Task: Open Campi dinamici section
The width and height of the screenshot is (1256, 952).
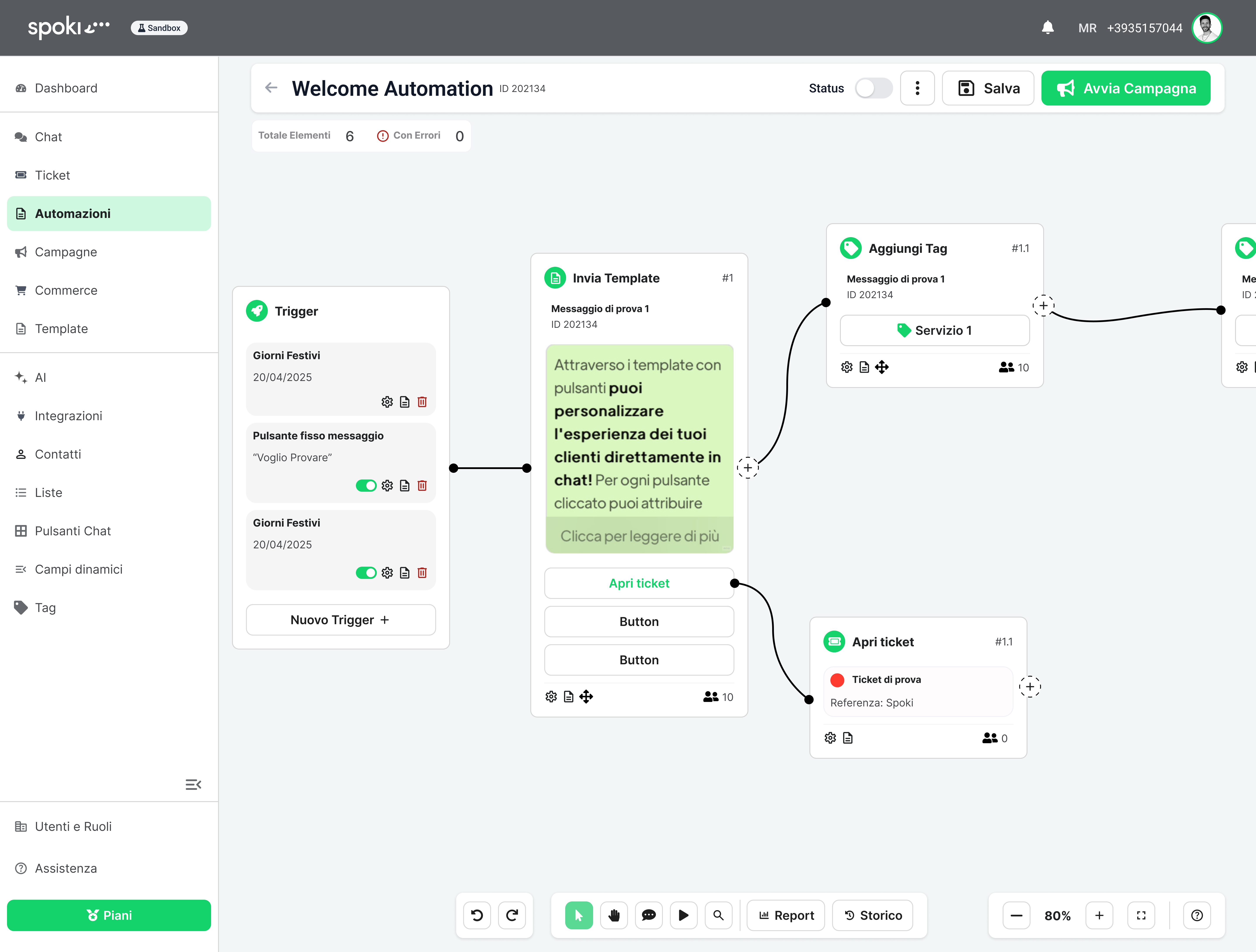Action: click(109, 569)
